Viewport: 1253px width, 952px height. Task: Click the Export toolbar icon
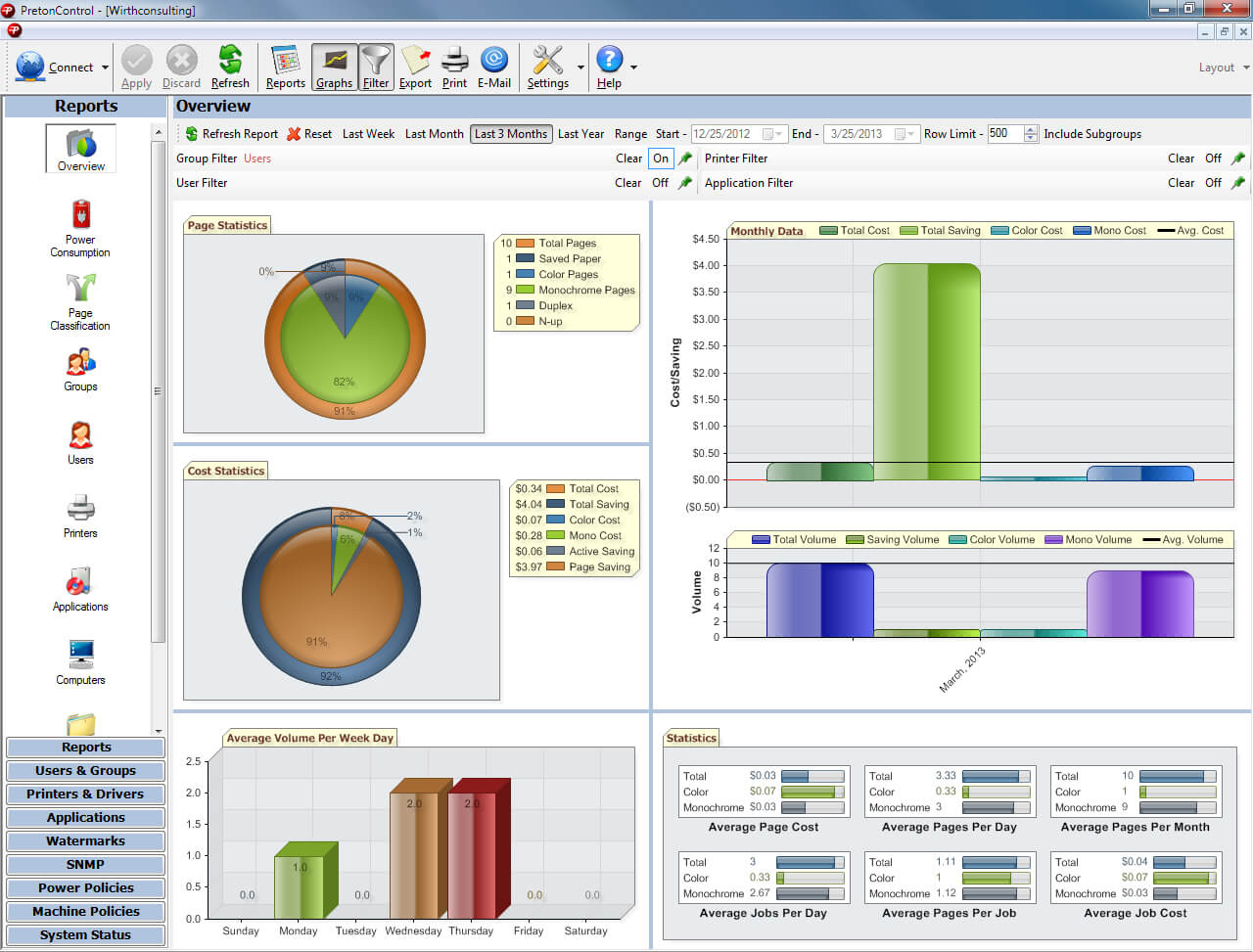pyautogui.click(x=415, y=60)
